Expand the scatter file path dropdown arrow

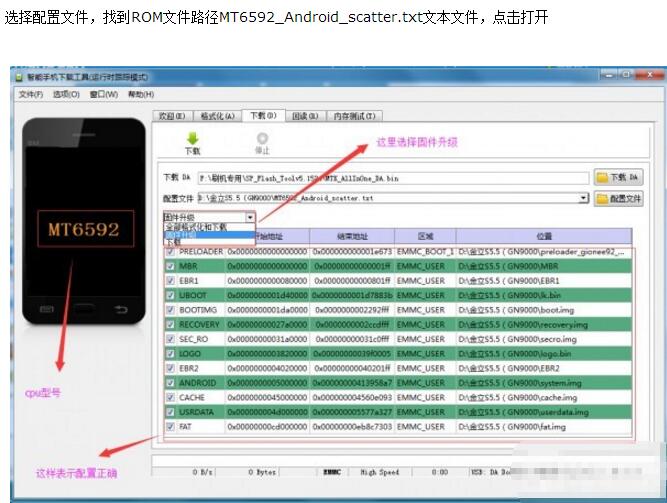point(584,198)
